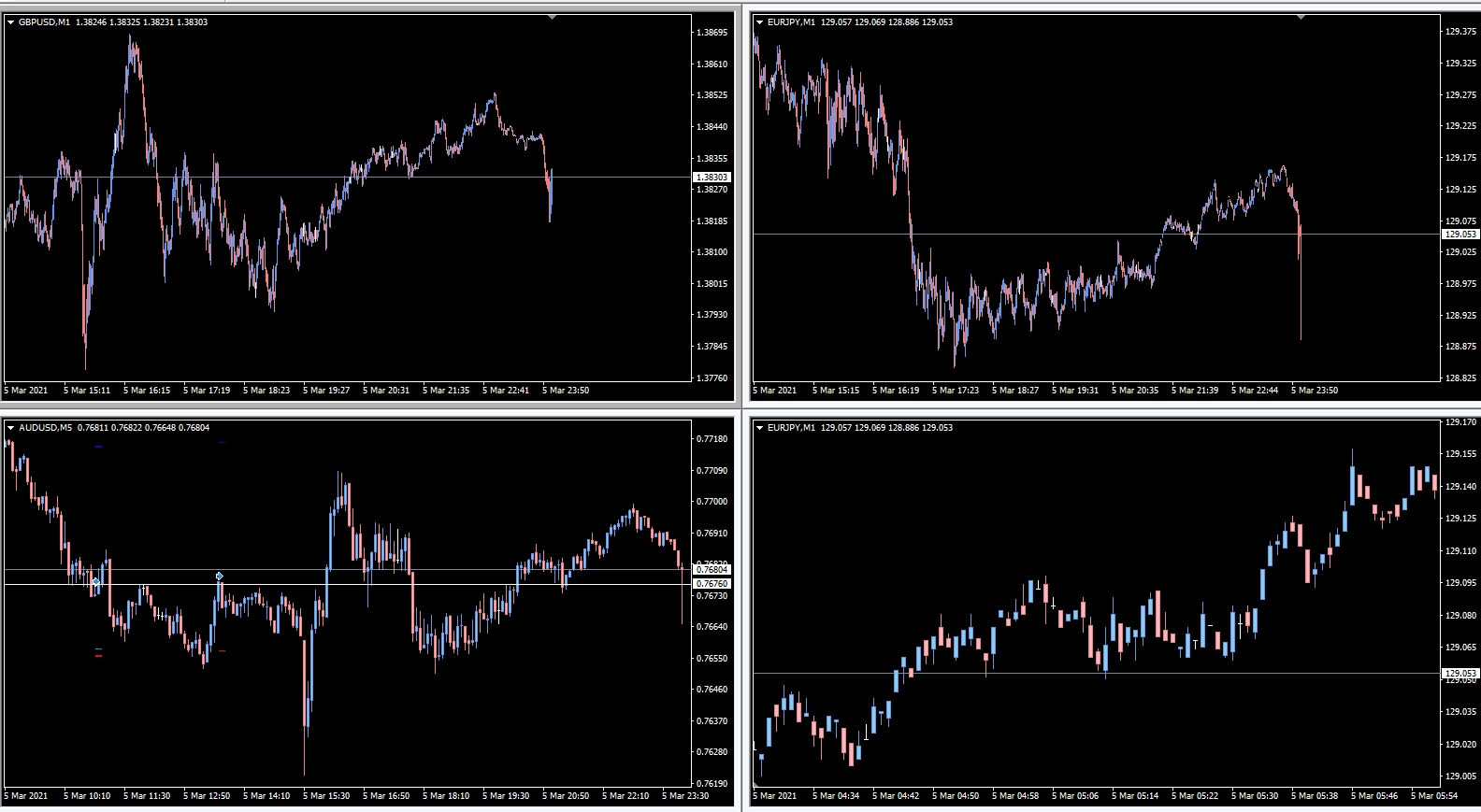Click the 1.38695 price scale value
The height and width of the screenshot is (812, 1481).
[712, 33]
